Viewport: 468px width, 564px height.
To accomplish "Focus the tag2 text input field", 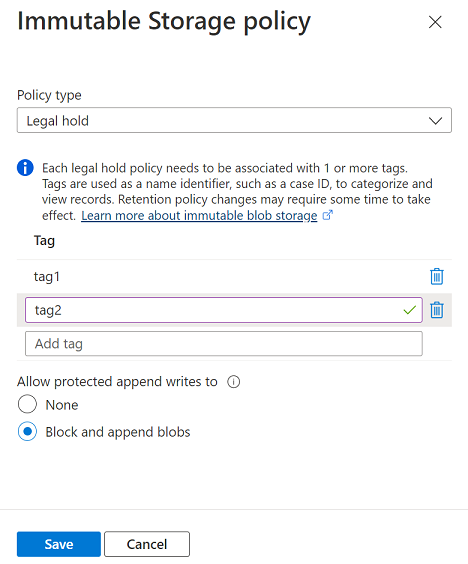I will click(224, 310).
